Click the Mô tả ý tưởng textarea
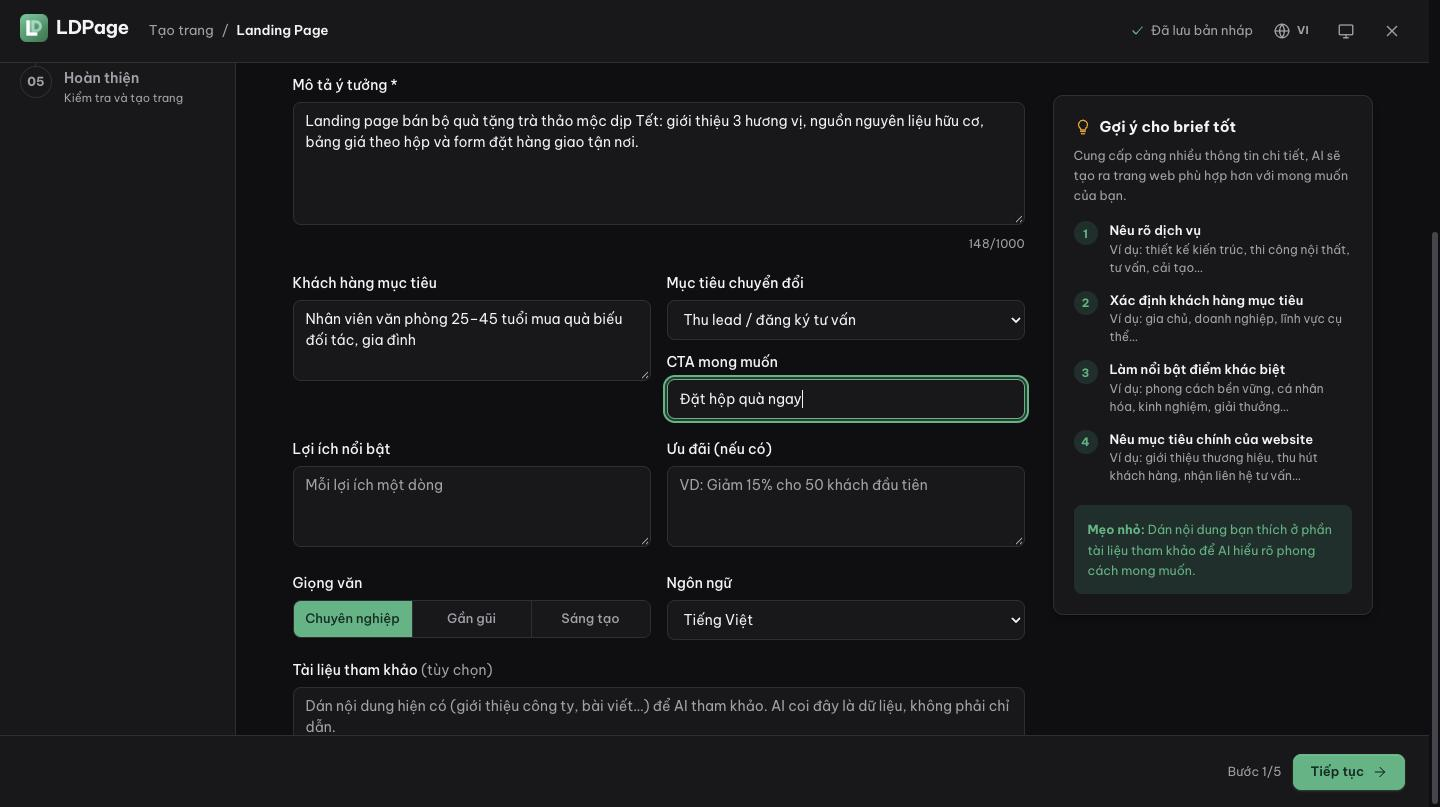1440x807 pixels. pyautogui.click(x=659, y=163)
